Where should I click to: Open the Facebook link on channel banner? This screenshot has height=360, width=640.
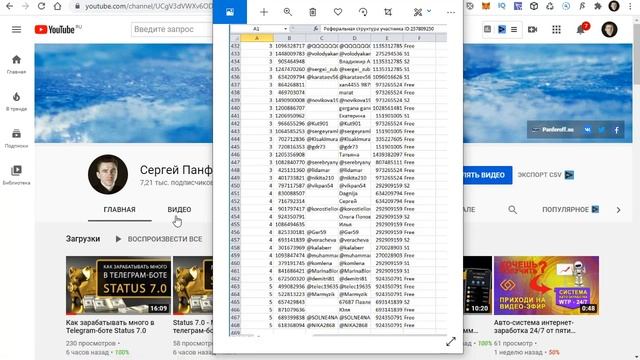point(616,130)
